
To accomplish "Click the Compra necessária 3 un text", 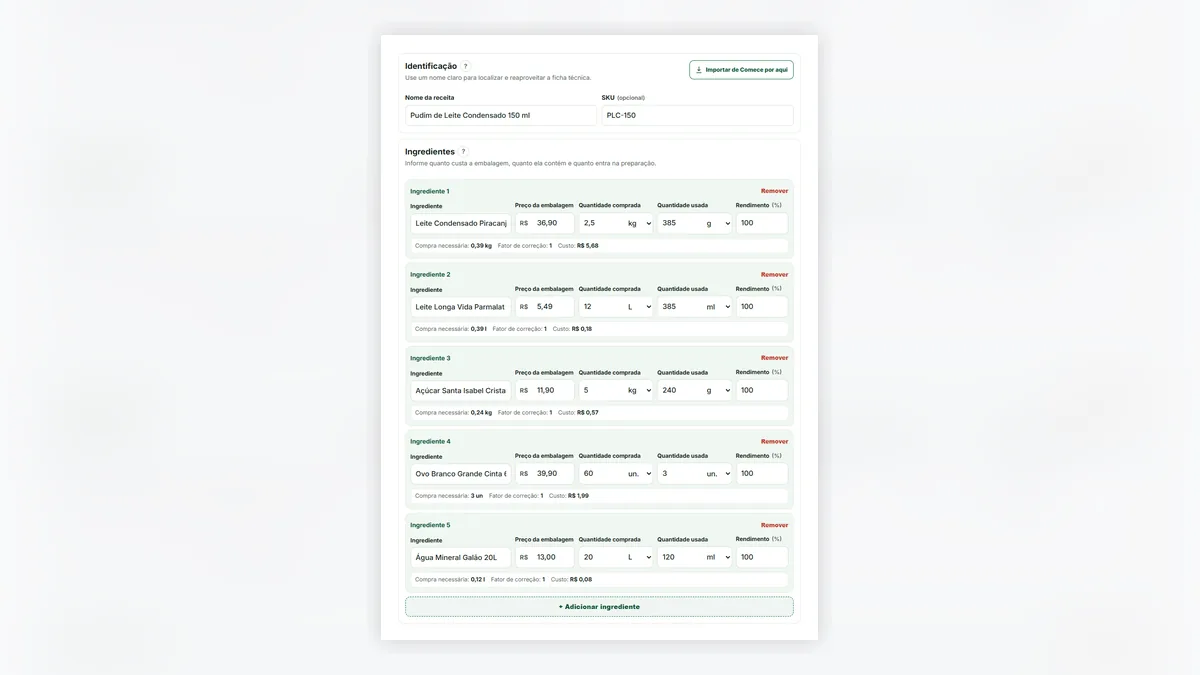I will click(449, 496).
